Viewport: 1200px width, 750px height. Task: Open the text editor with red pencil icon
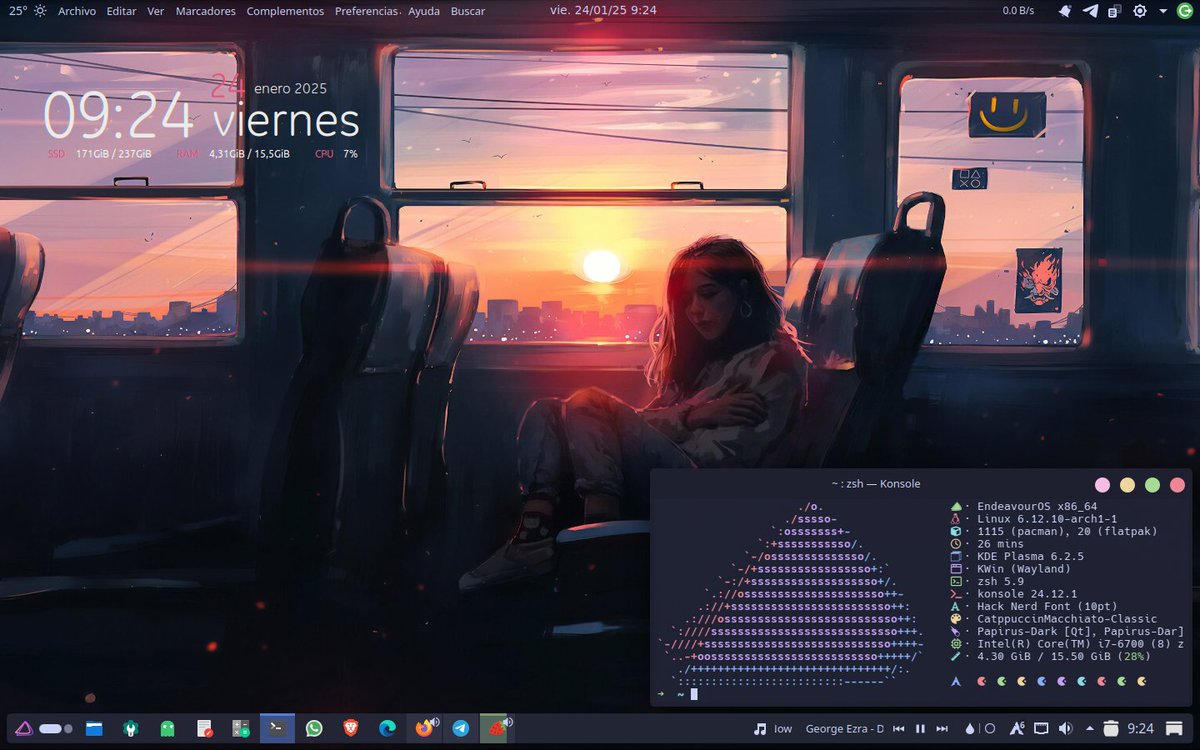point(204,728)
